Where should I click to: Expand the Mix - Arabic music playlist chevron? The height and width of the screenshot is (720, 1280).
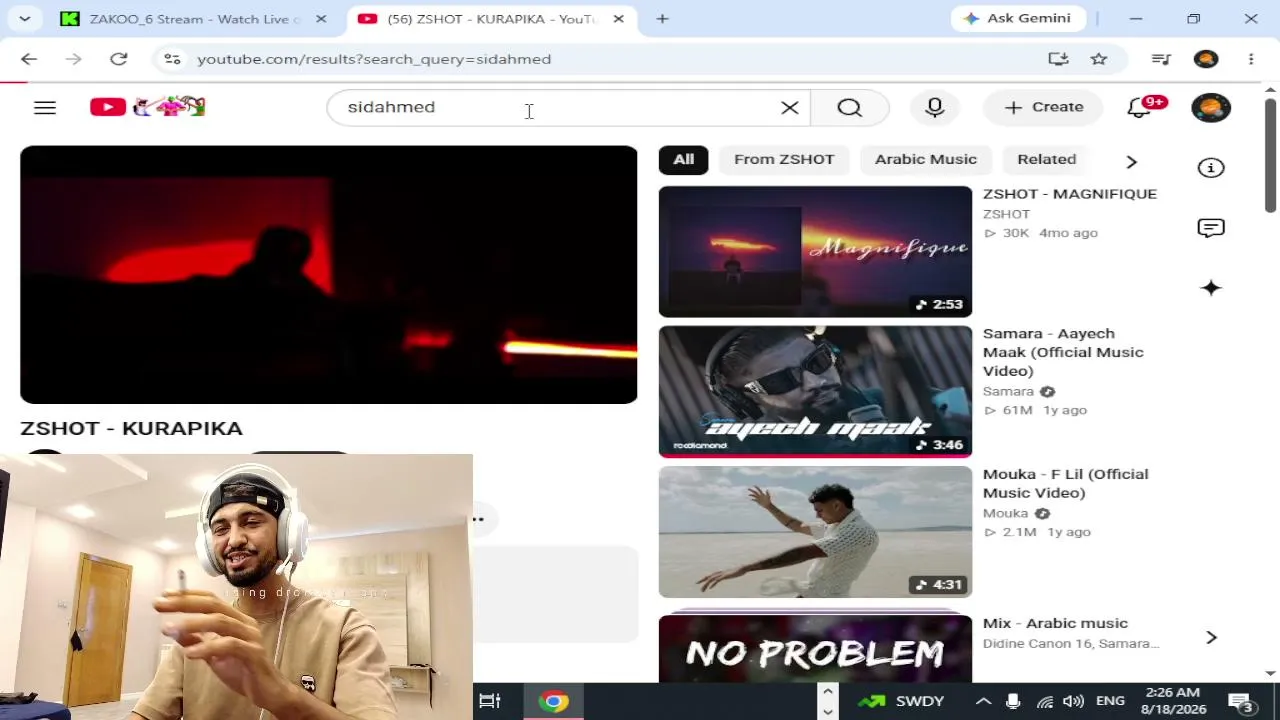(x=1211, y=637)
